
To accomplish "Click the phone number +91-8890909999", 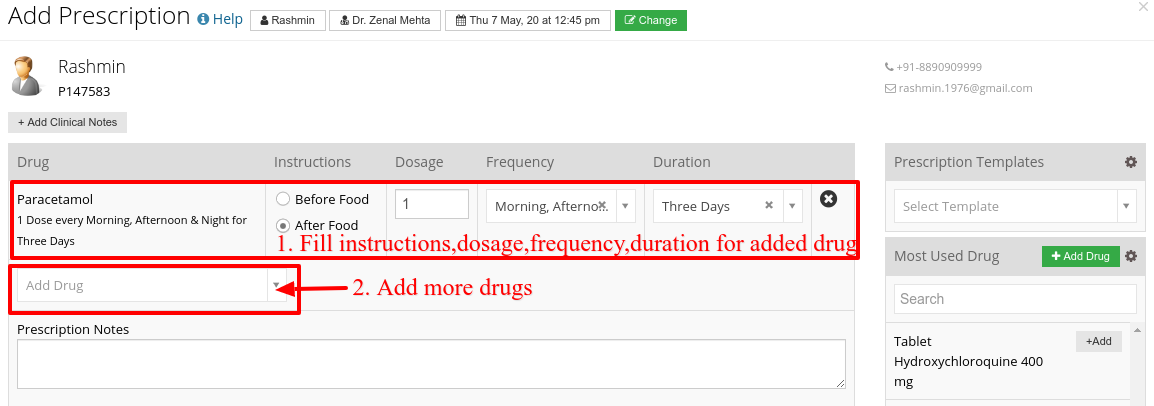I will point(938,67).
